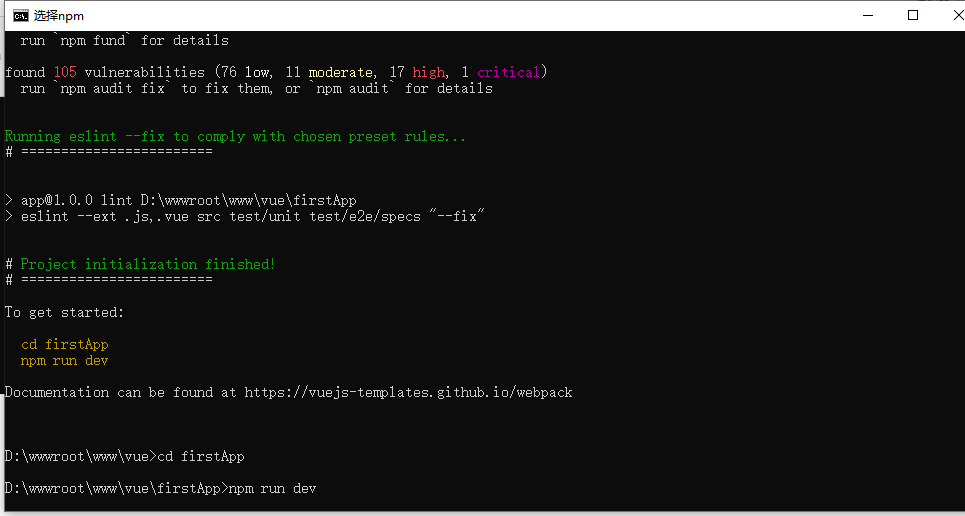The height and width of the screenshot is (516, 965).
Task: Click the 'npm audit fix' command text
Action: (x=113, y=88)
